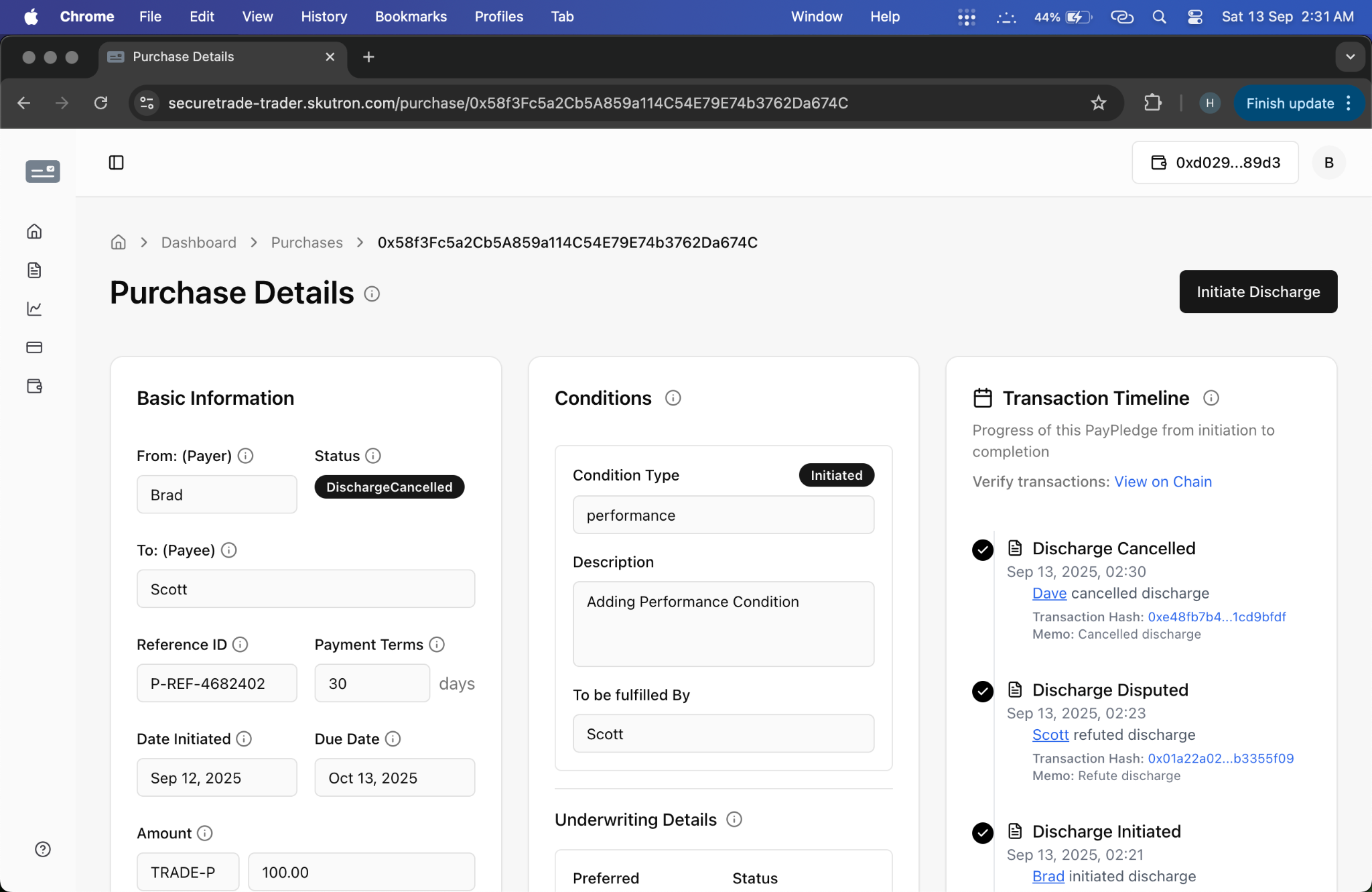The height and width of the screenshot is (892, 1372).
Task: Open the document icon in left sidebar
Action: point(34,270)
